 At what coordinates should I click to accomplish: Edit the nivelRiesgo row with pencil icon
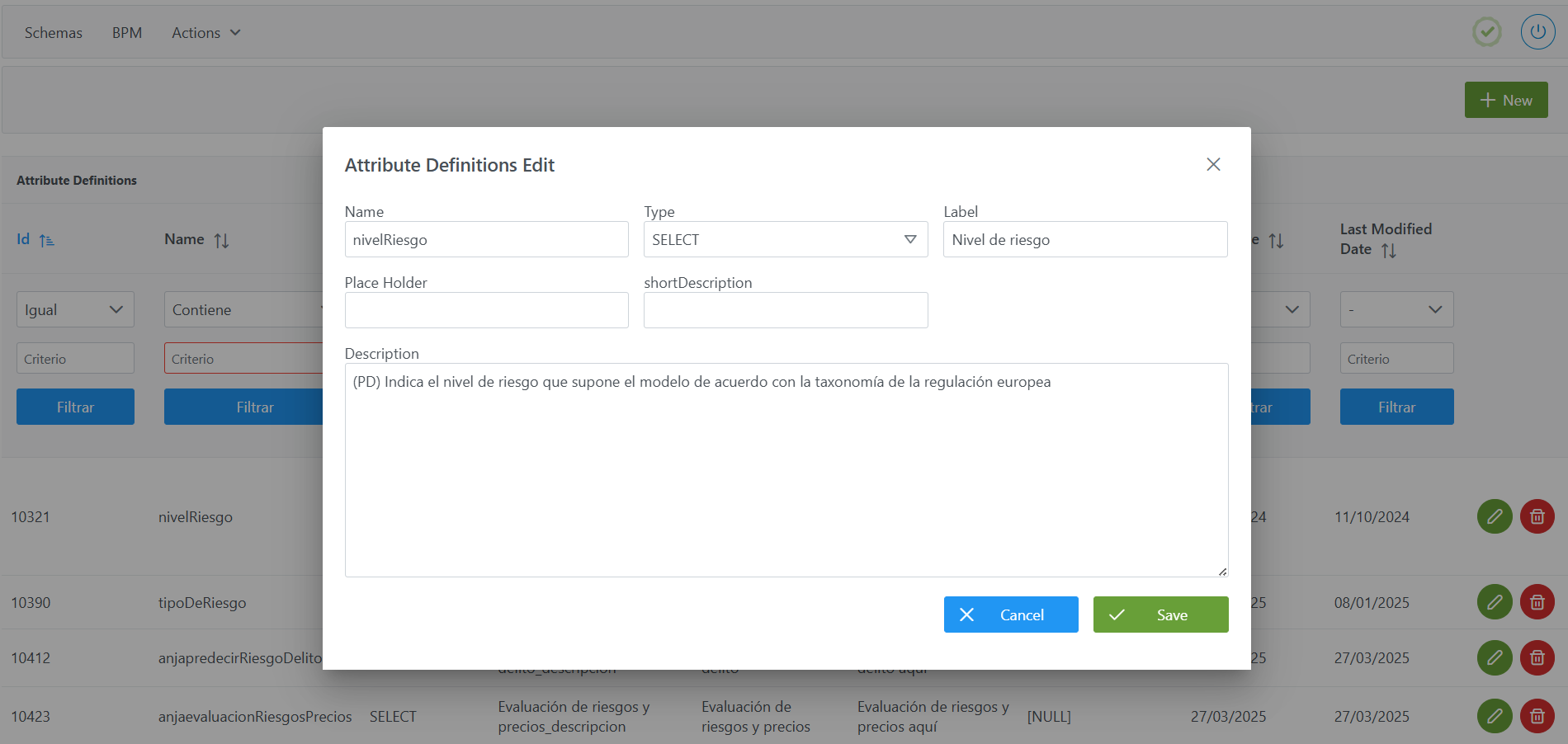(1494, 517)
